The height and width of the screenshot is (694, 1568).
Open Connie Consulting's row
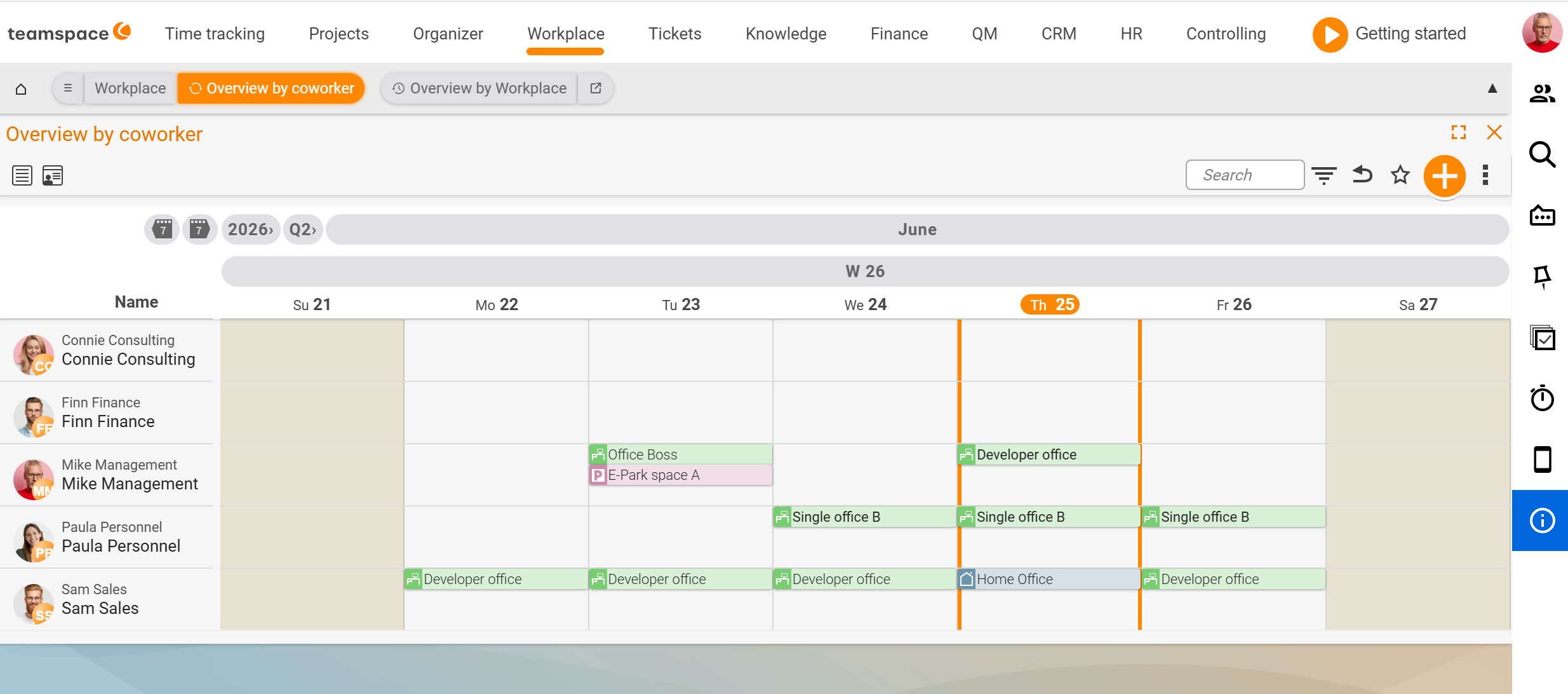(x=107, y=351)
